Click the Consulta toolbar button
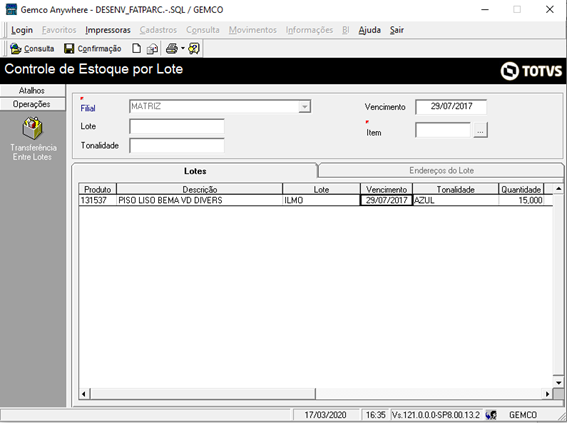Viewport: 567px width, 423px height. pyautogui.click(x=32, y=48)
